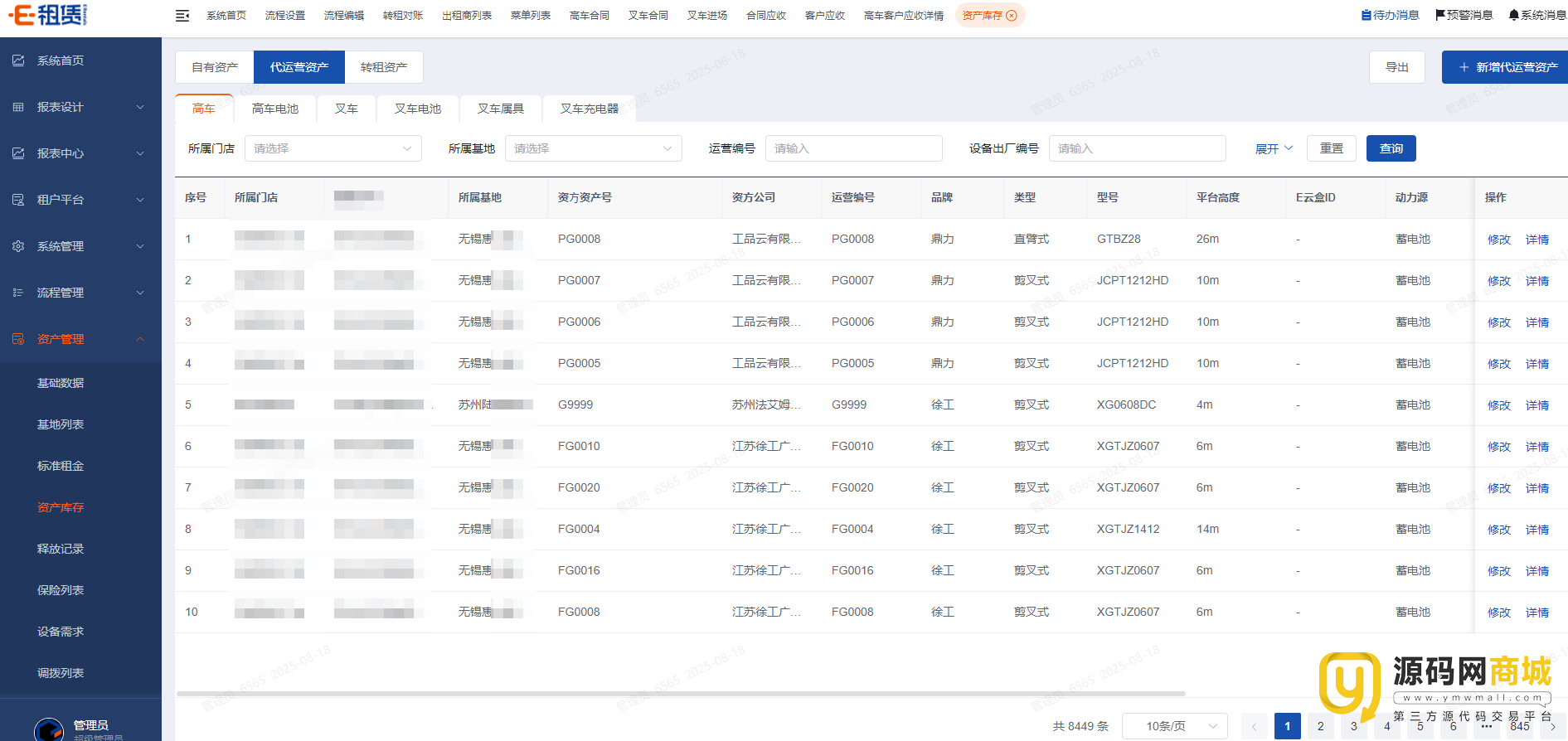Collapse the sidebar with the hamburger icon
The image size is (1568, 741).
tap(182, 16)
